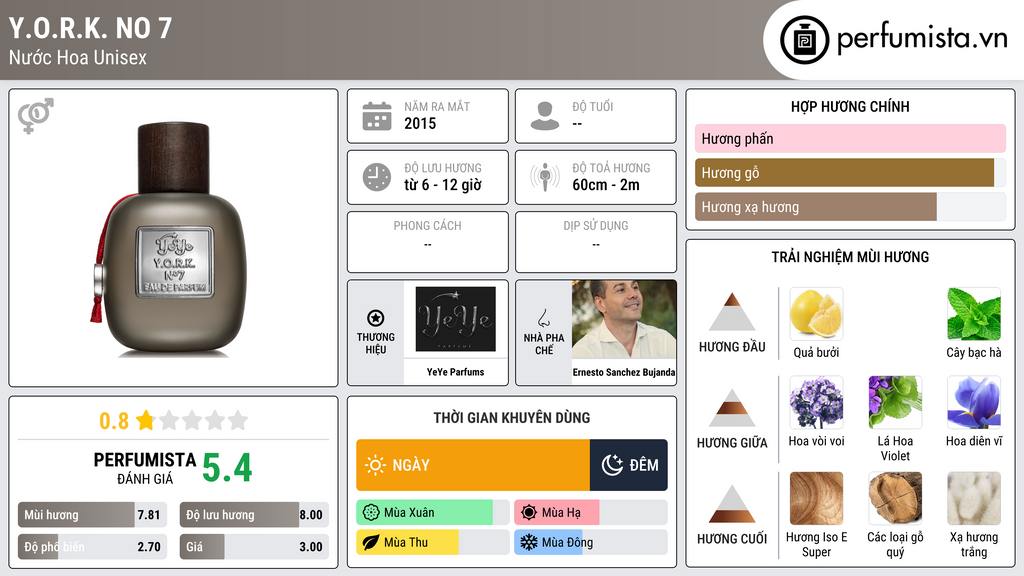
Task: Click the calendar icon beside Năm ra mắt
Action: pyautogui.click(x=377, y=116)
